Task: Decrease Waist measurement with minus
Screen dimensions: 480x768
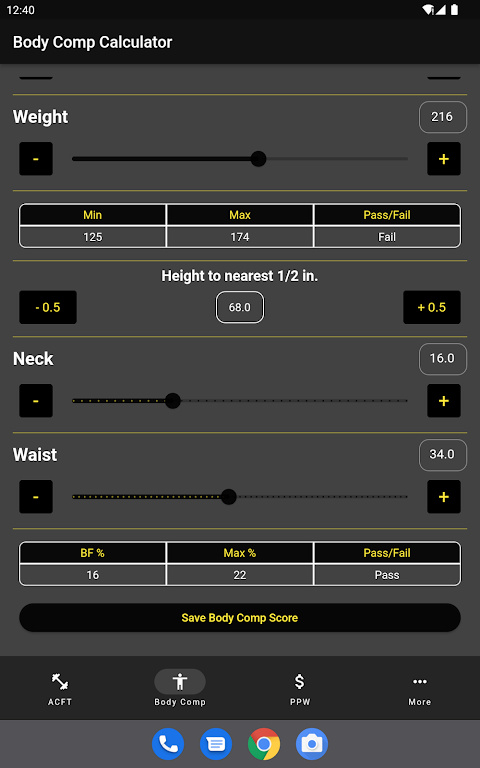Action: click(x=36, y=497)
